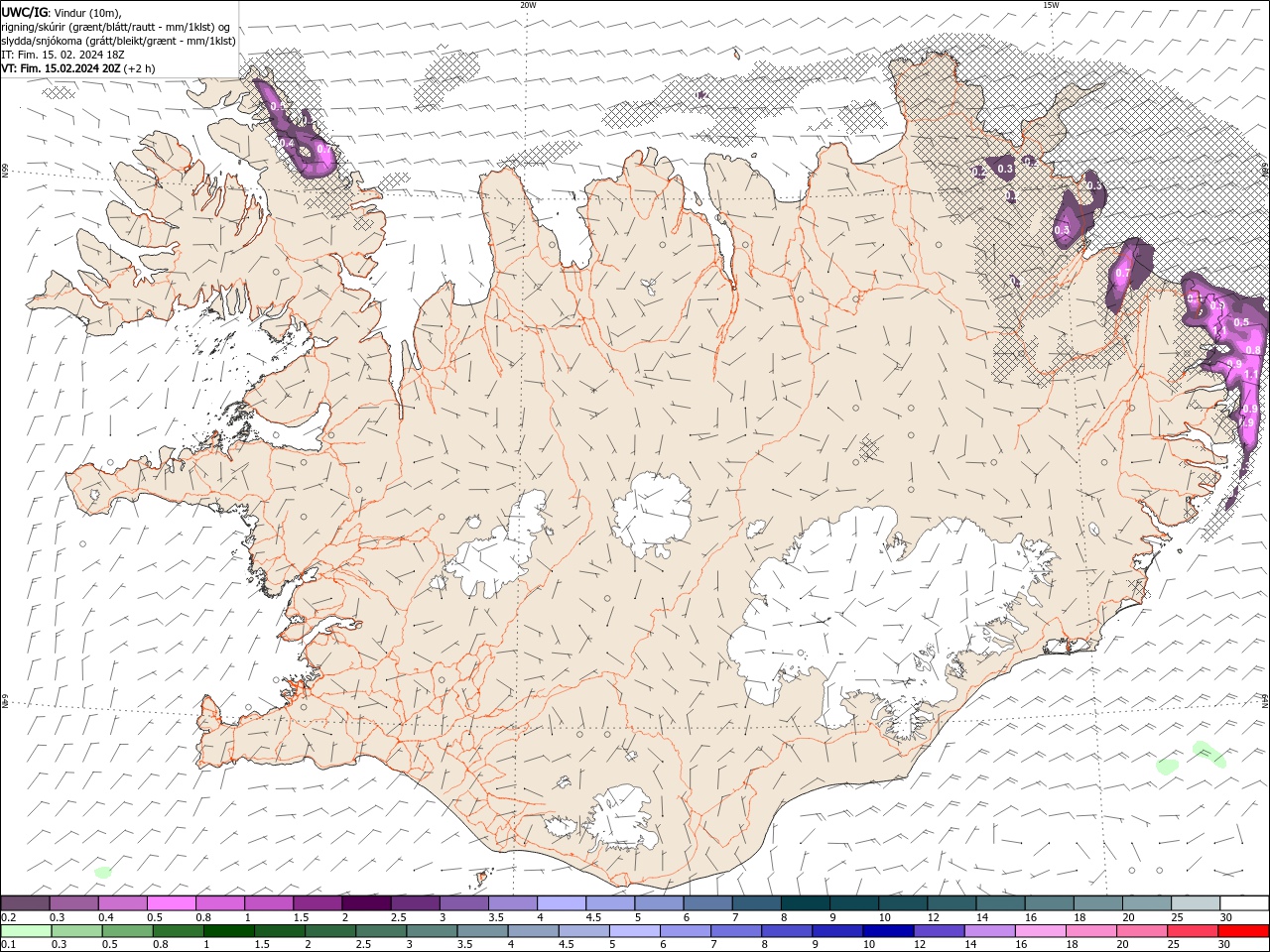
Task: Click the 0.1 value under the lower scale
Action: click(x=9, y=945)
